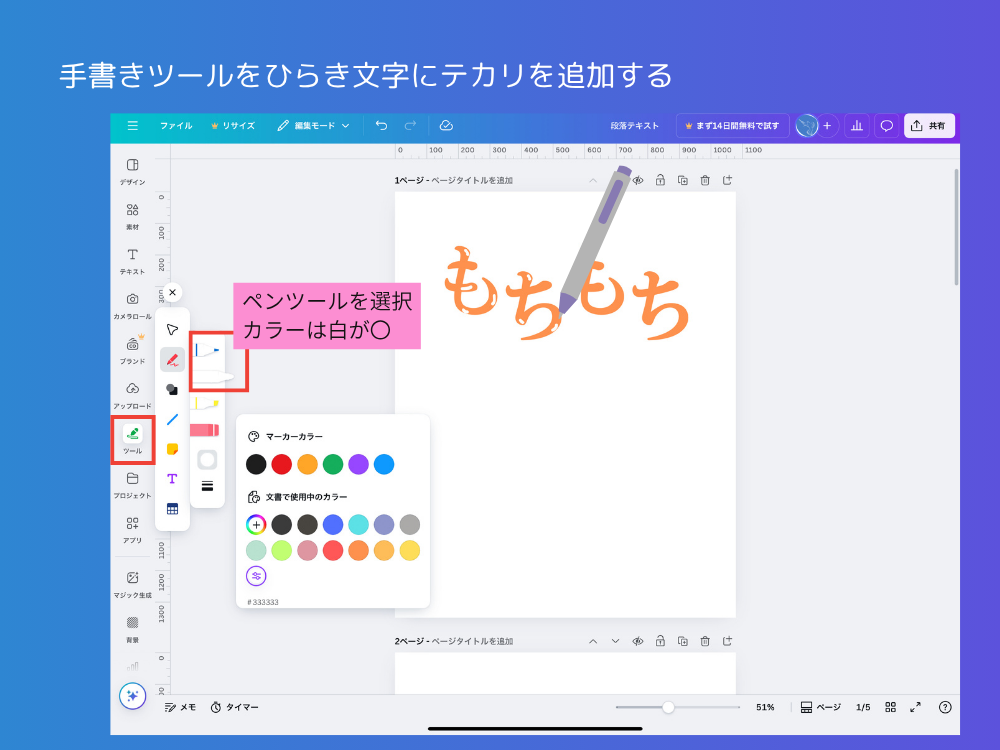Pick the sticky note tool
The height and width of the screenshot is (750, 1000).
pyautogui.click(x=172, y=449)
